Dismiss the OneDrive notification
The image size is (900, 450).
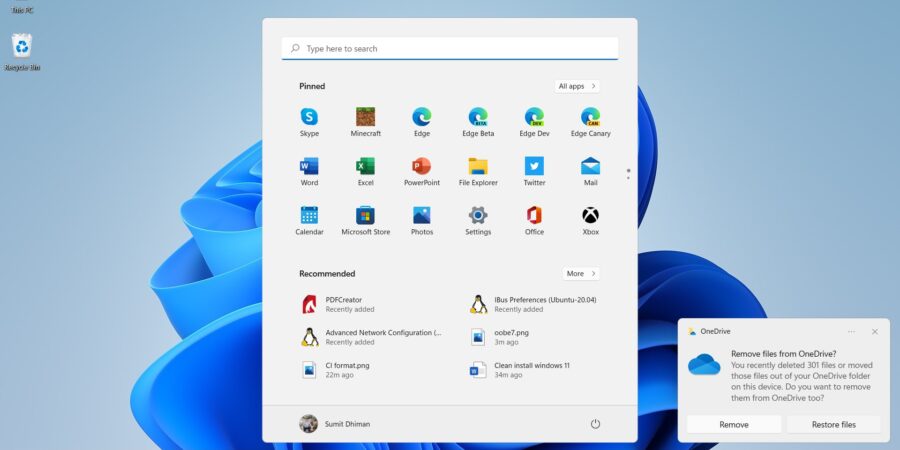point(875,332)
